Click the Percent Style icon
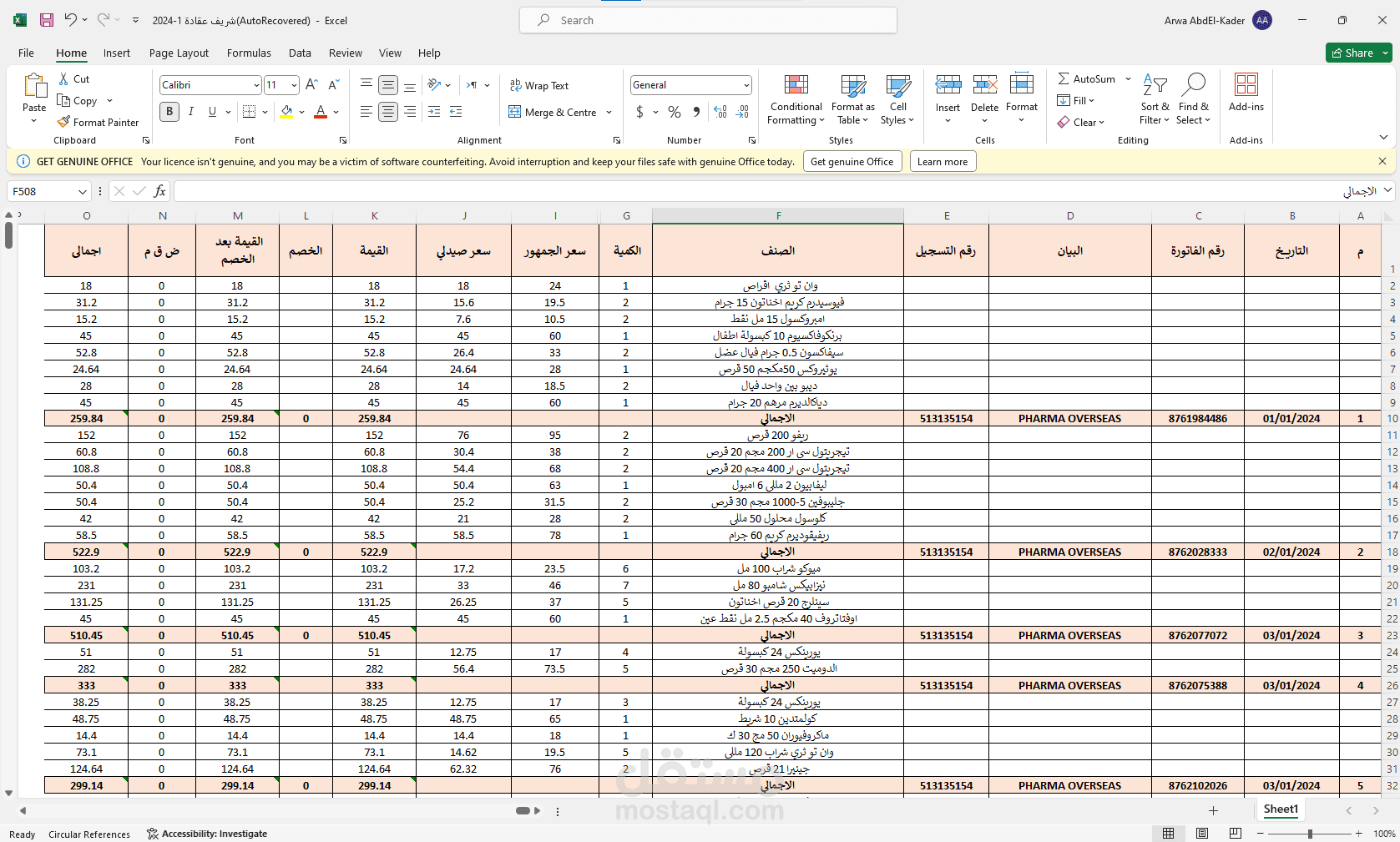Screen dimensions: 1400x842 pos(675,112)
